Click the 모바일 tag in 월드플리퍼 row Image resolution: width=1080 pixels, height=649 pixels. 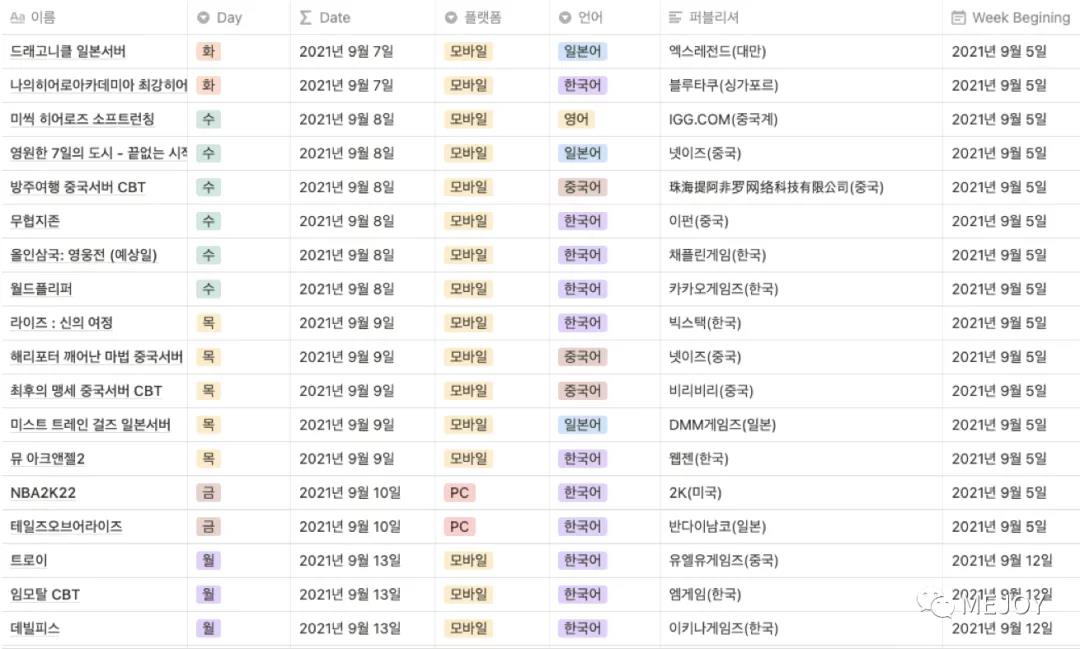click(x=468, y=289)
